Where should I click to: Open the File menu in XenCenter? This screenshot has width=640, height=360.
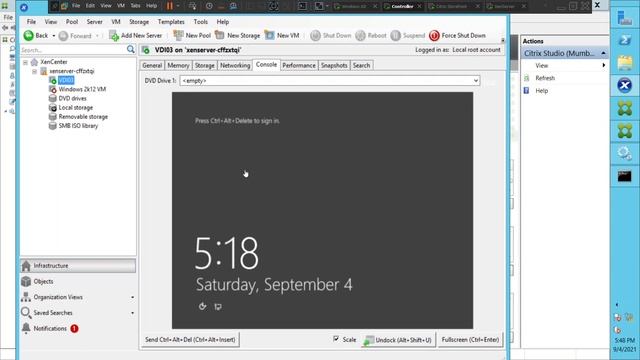(x=31, y=22)
